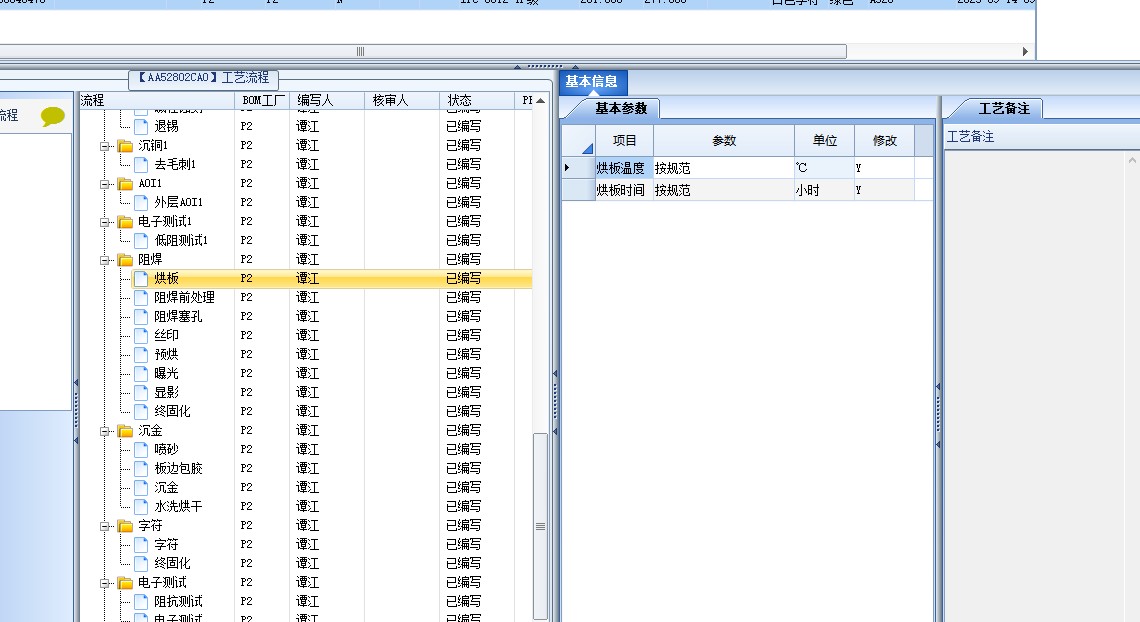Click document icon beside 外层AOI1
The height and width of the screenshot is (622, 1140).
tap(141, 202)
